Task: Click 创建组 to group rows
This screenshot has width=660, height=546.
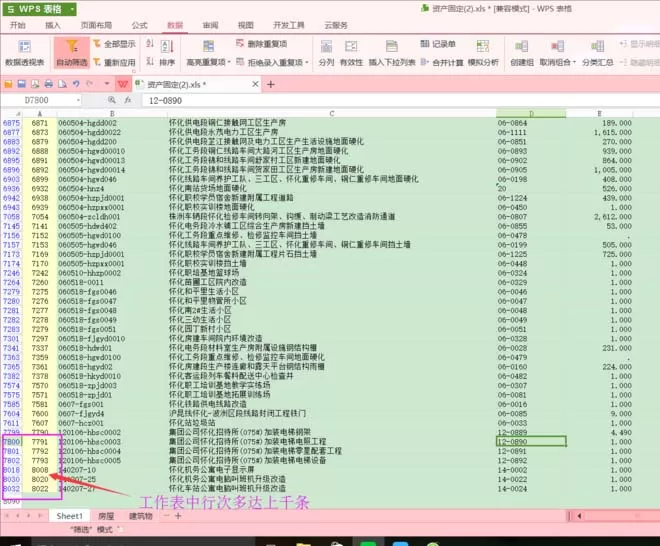Action: pyautogui.click(x=522, y=53)
